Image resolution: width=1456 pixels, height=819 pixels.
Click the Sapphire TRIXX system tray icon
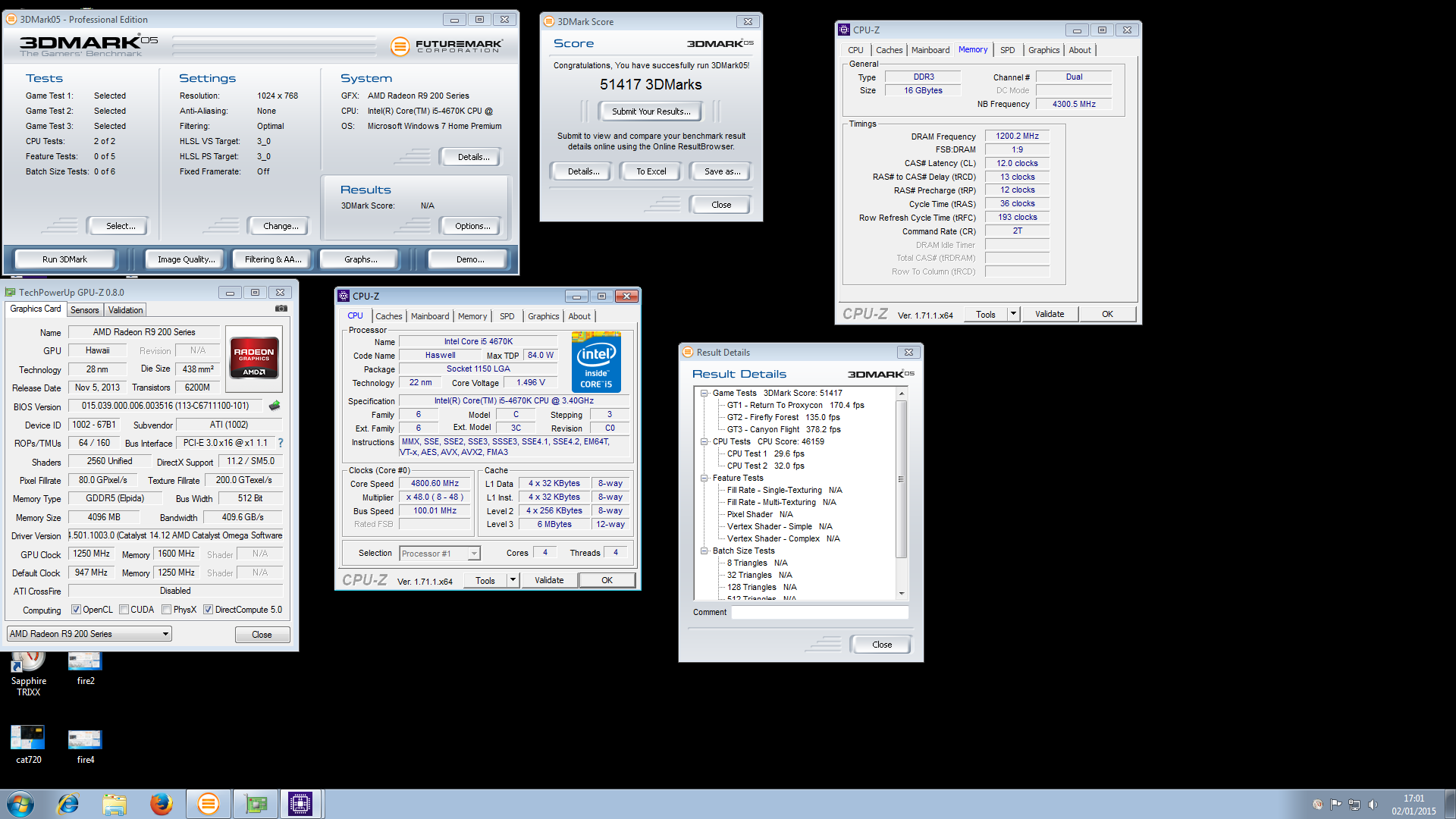pyautogui.click(x=1318, y=804)
